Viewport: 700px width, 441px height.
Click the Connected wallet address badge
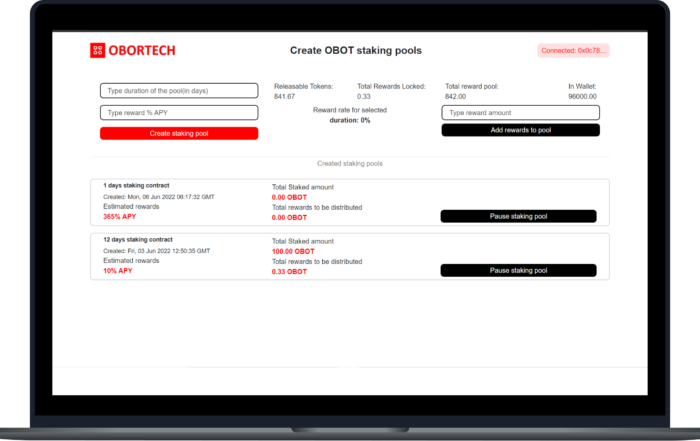coord(573,50)
